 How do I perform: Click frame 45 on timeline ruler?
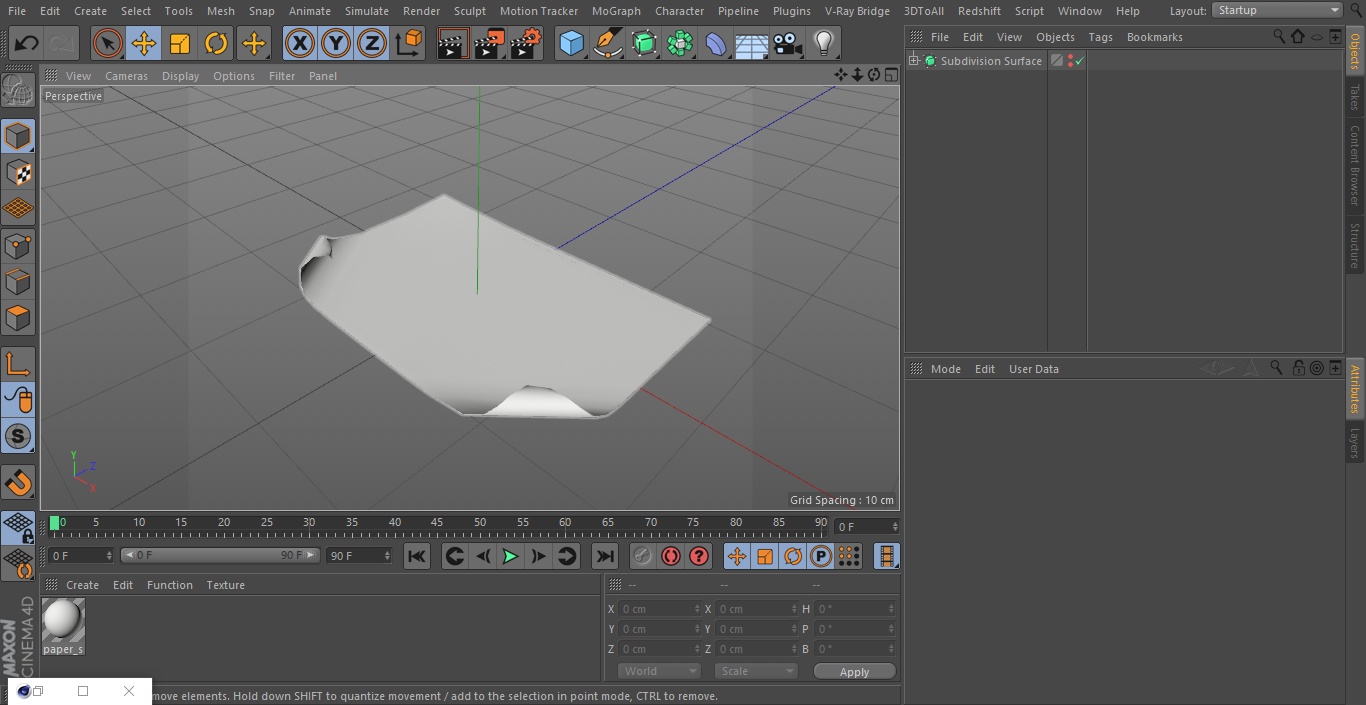click(437, 524)
